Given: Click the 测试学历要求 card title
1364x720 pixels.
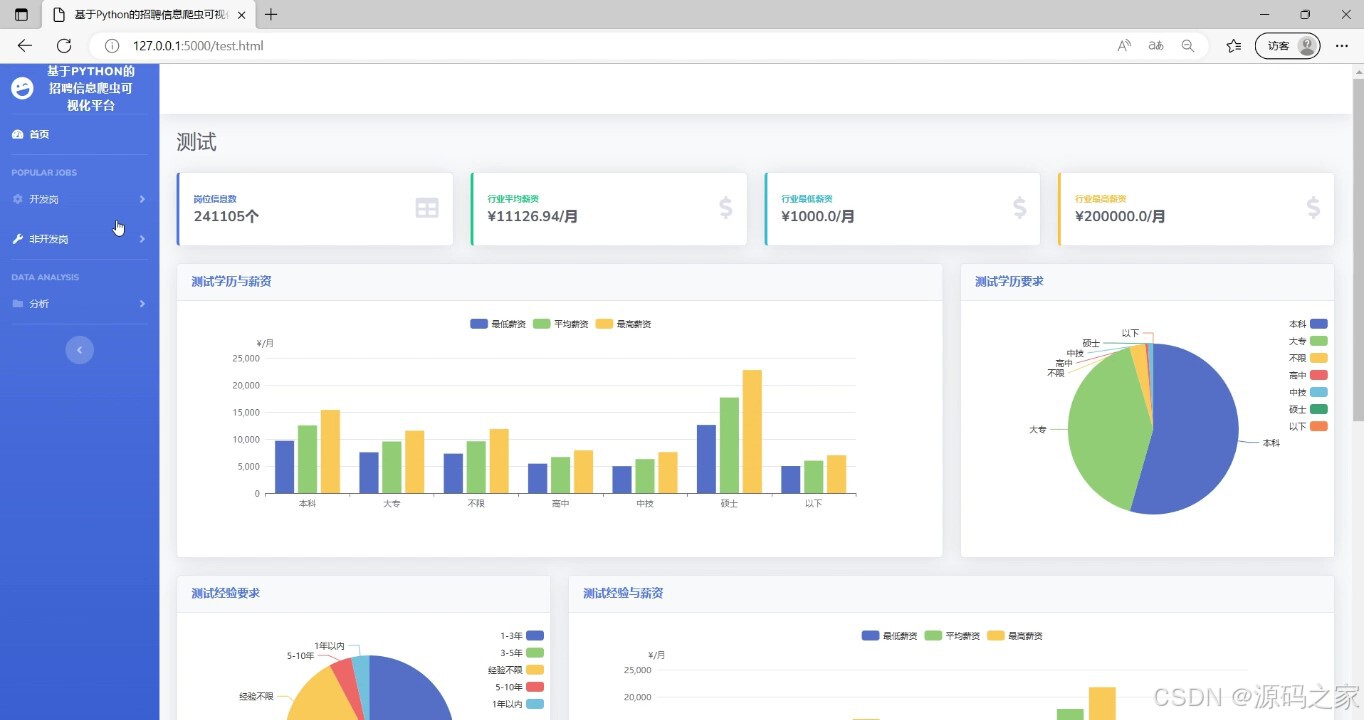Looking at the screenshot, I should [1009, 282].
